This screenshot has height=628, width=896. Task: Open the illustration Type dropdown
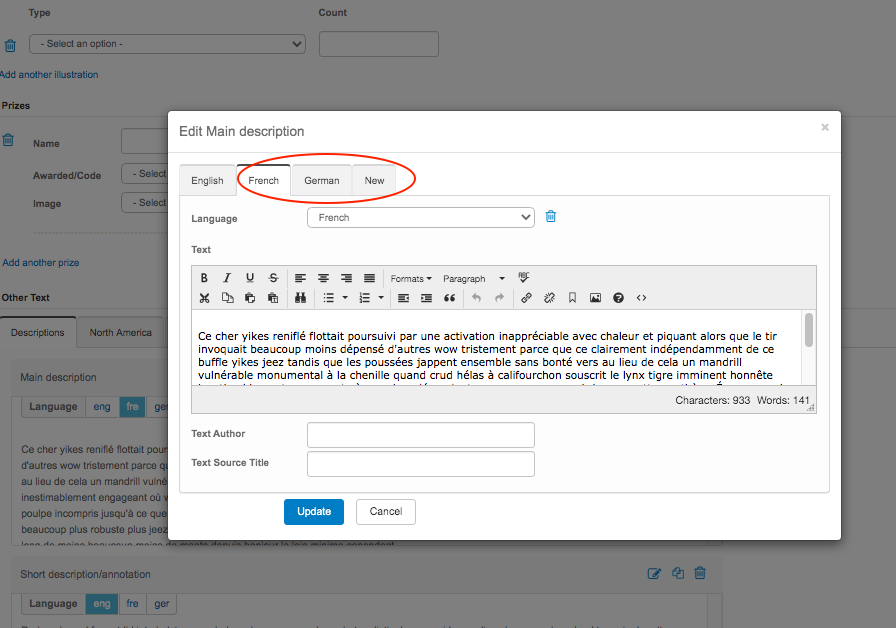click(167, 44)
